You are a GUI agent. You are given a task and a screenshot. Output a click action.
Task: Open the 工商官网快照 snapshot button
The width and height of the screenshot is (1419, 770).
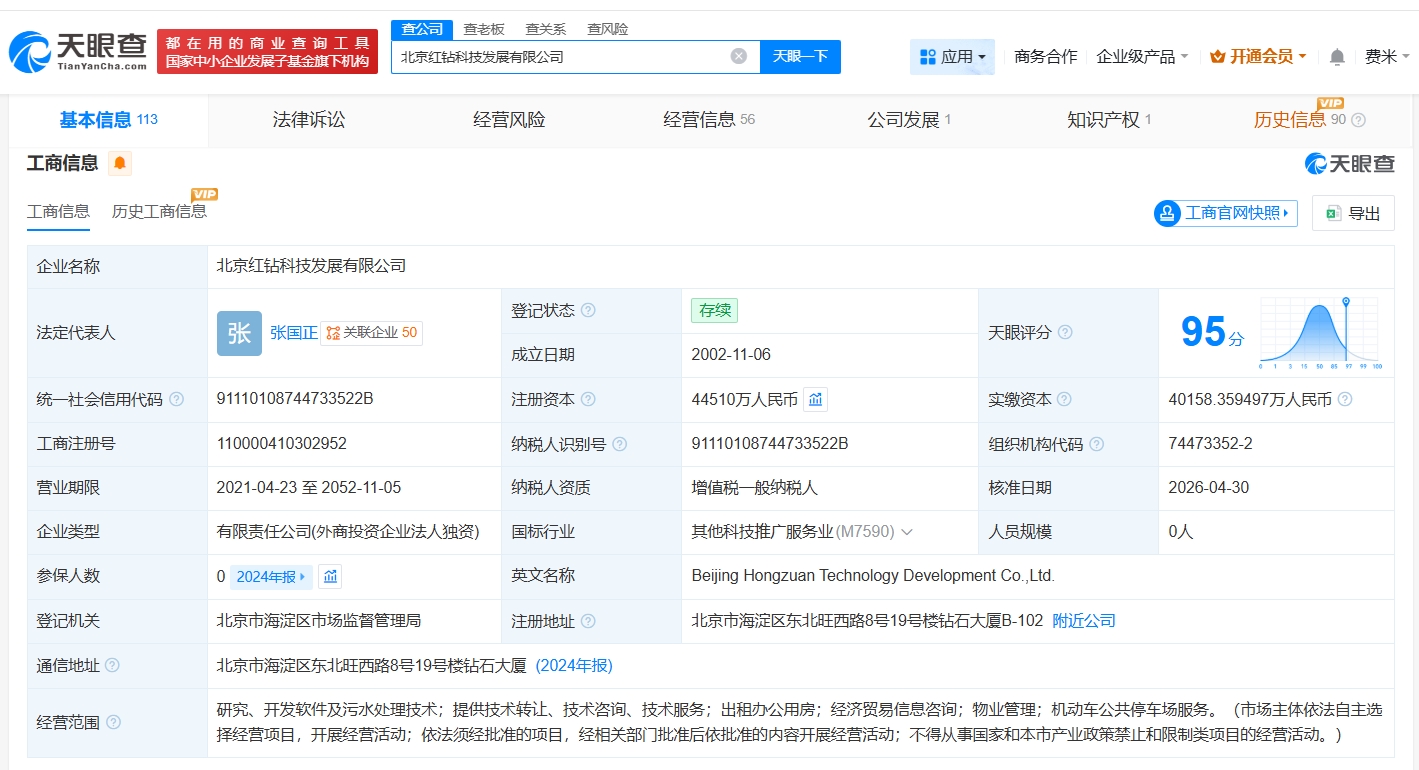[1225, 213]
